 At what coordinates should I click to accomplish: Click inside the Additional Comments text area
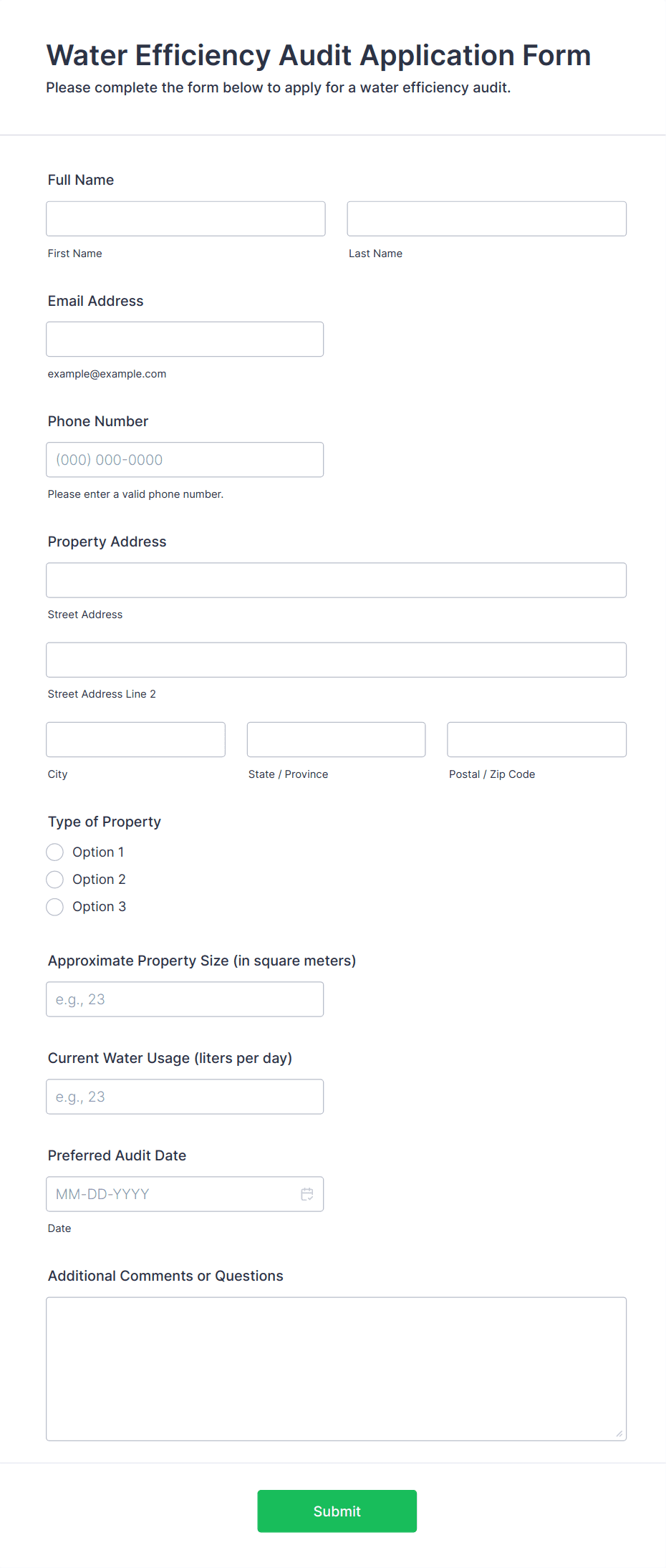click(336, 1368)
